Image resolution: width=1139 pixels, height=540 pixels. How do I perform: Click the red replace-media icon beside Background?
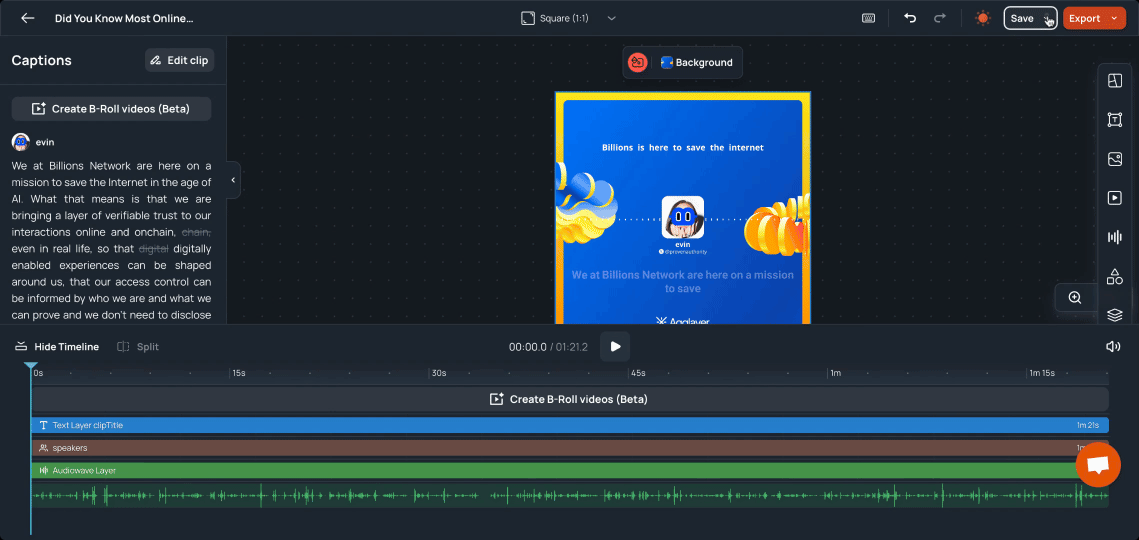[638, 63]
